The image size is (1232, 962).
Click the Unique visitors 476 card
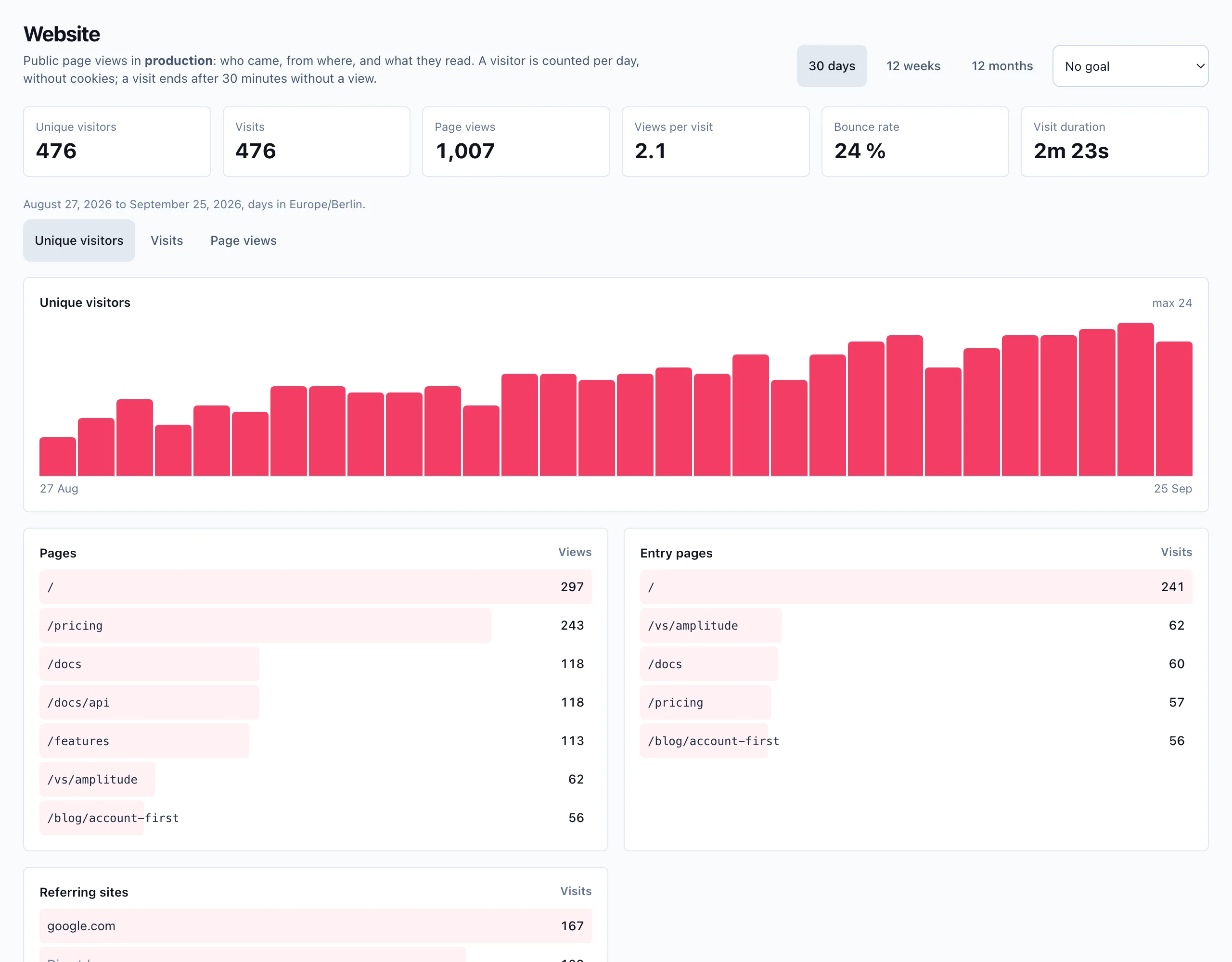click(x=117, y=141)
